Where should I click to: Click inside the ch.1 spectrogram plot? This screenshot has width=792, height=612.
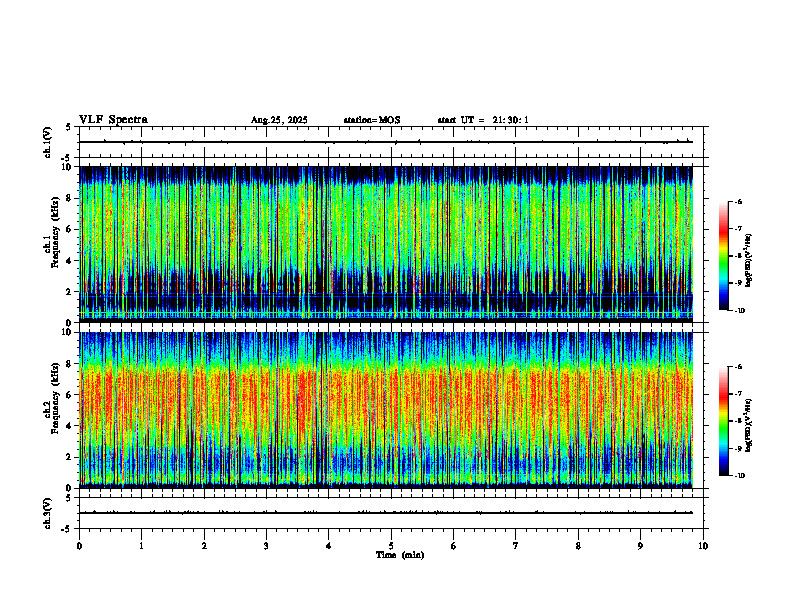[386, 244]
